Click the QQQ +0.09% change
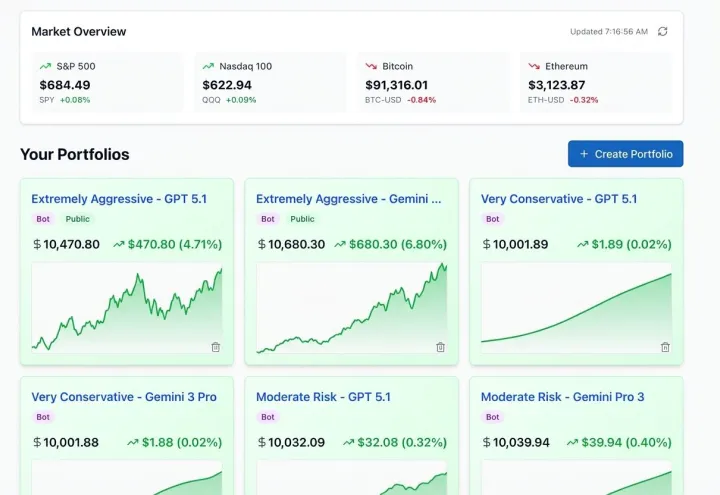720x495 pixels. pos(229,100)
